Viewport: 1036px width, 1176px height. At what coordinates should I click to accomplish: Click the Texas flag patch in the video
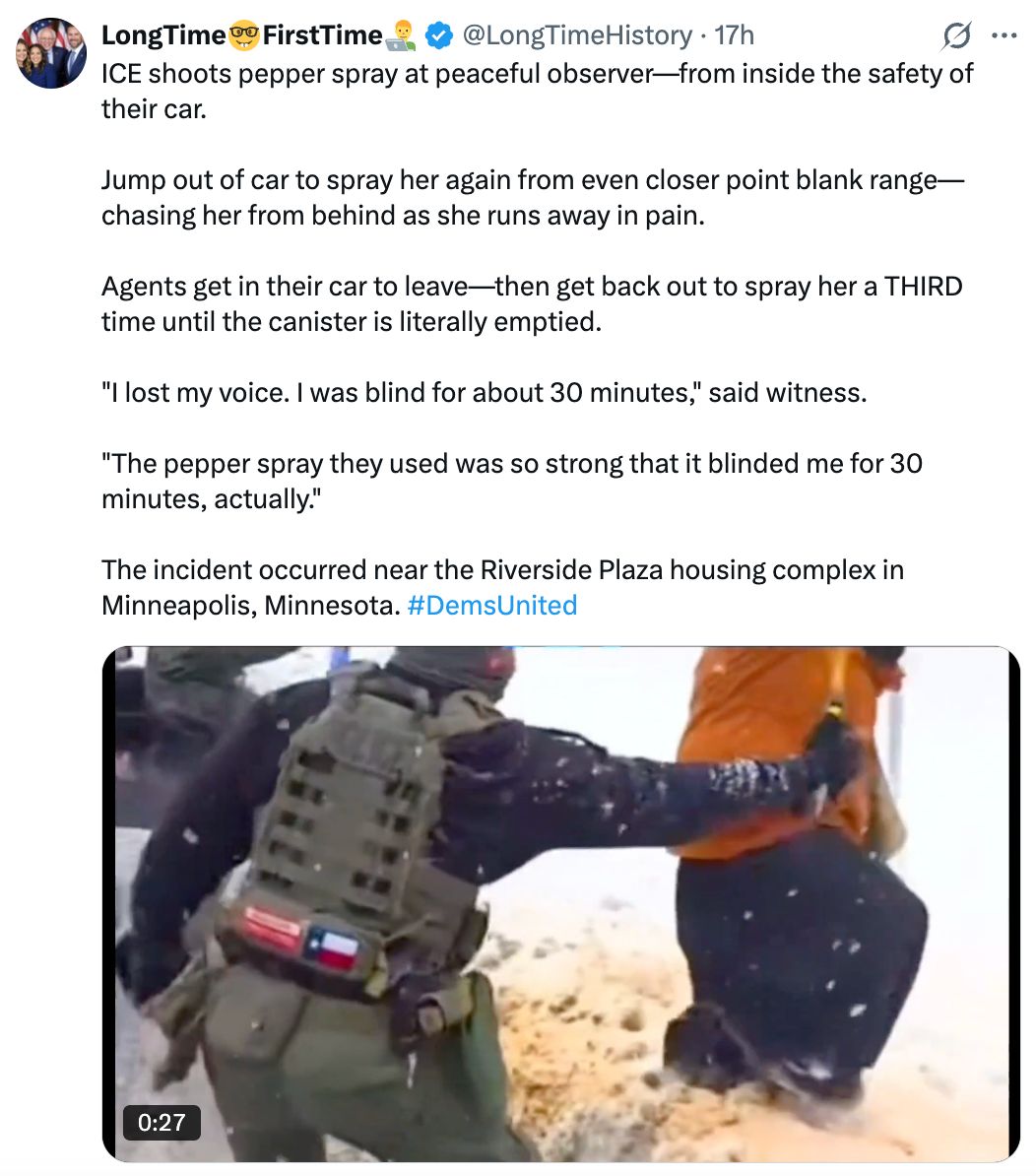(331, 948)
